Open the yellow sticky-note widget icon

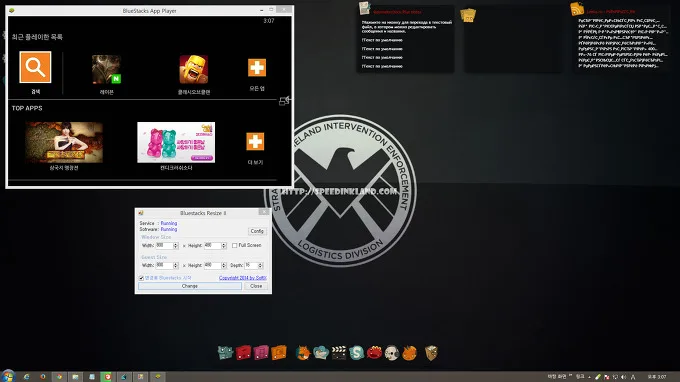click(468, 15)
